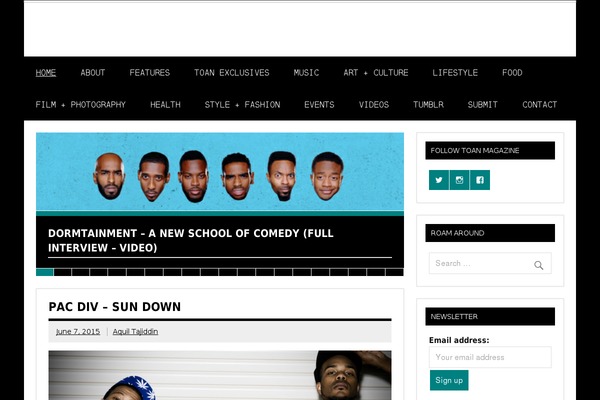Image resolution: width=600 pixels, height=400 pixels.
Task: Click the Follow TOAN Magazine heading
Action: pos(490,150)
